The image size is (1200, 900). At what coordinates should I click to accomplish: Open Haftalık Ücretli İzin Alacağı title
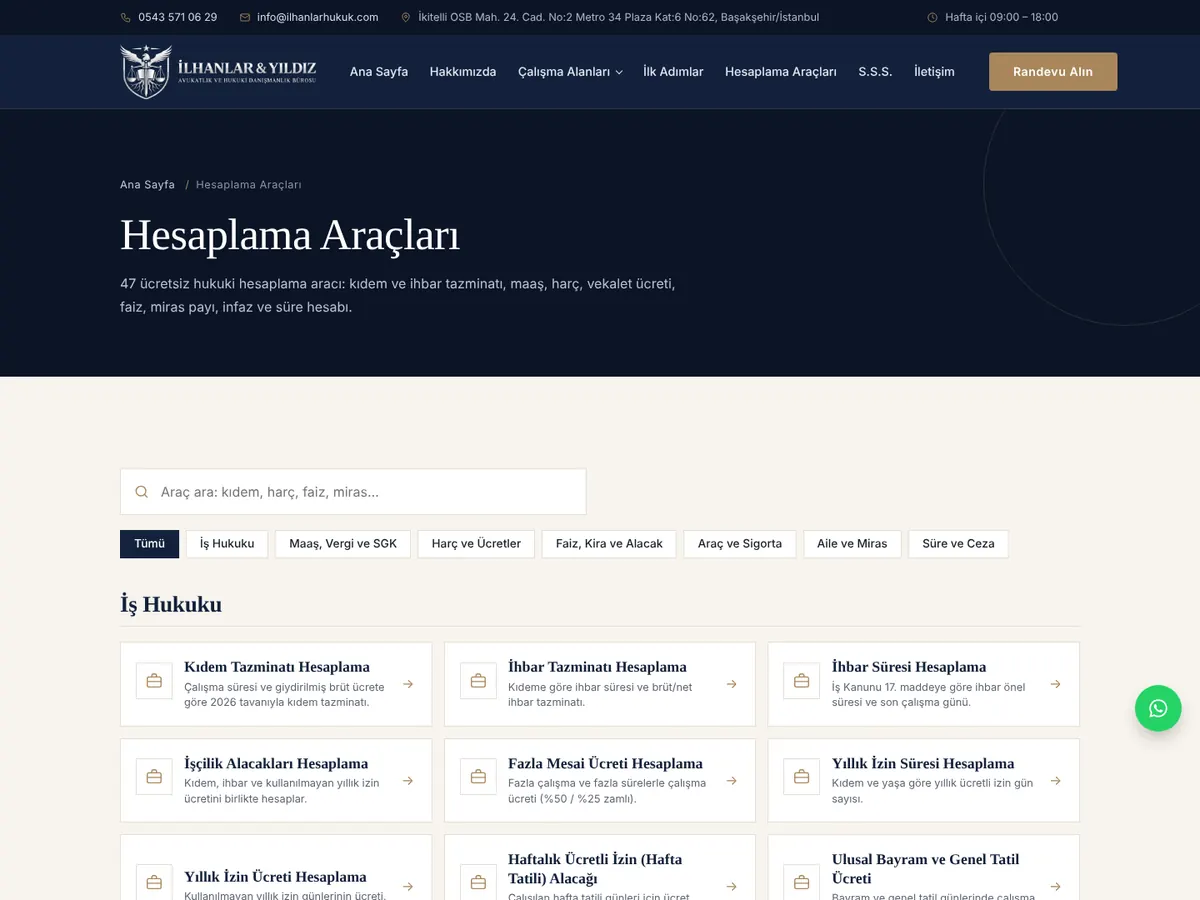click(x=595, y=869)
